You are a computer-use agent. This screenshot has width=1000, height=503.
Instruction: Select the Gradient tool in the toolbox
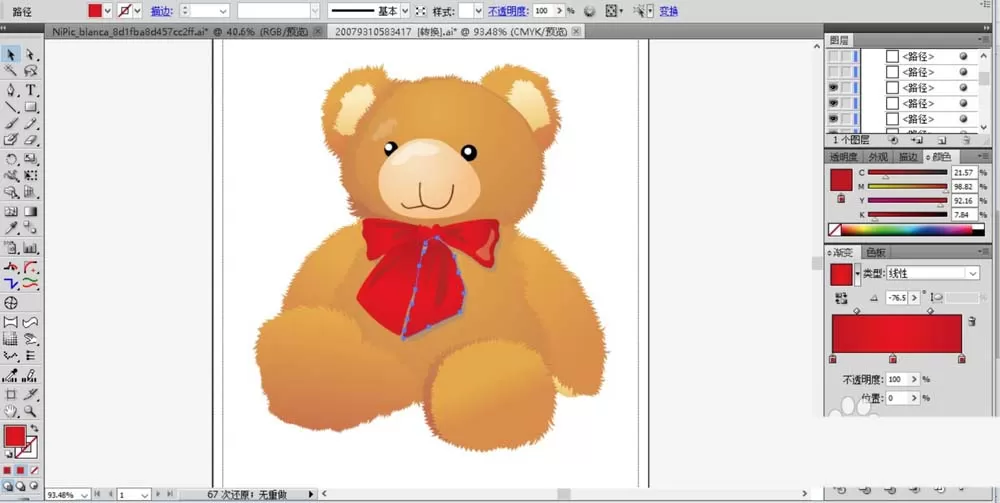coord(30,211)
